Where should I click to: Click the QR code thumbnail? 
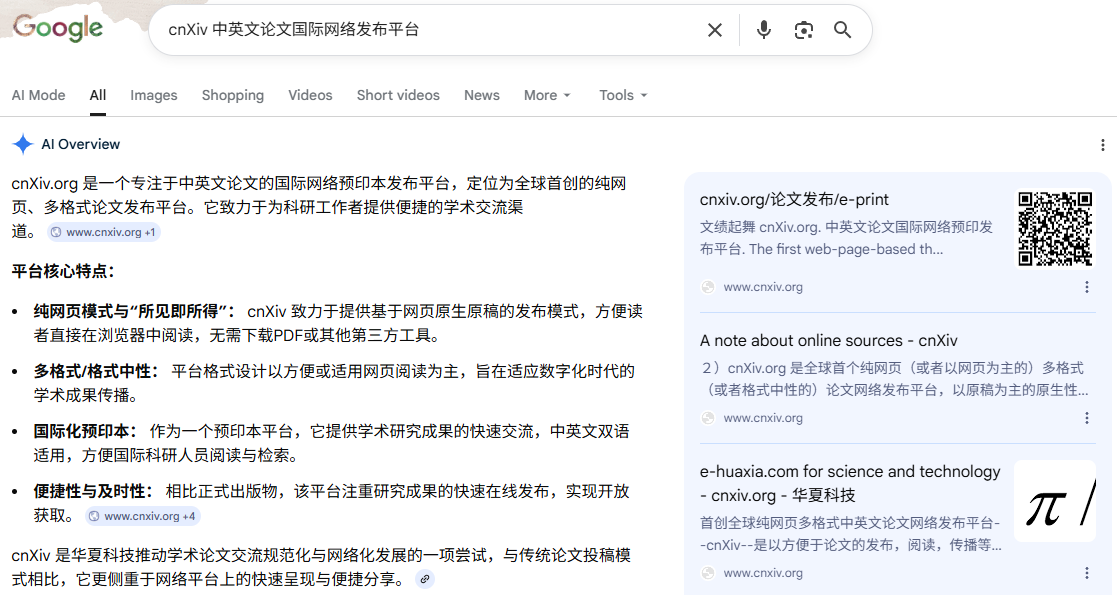click(x=1055, y=229)
